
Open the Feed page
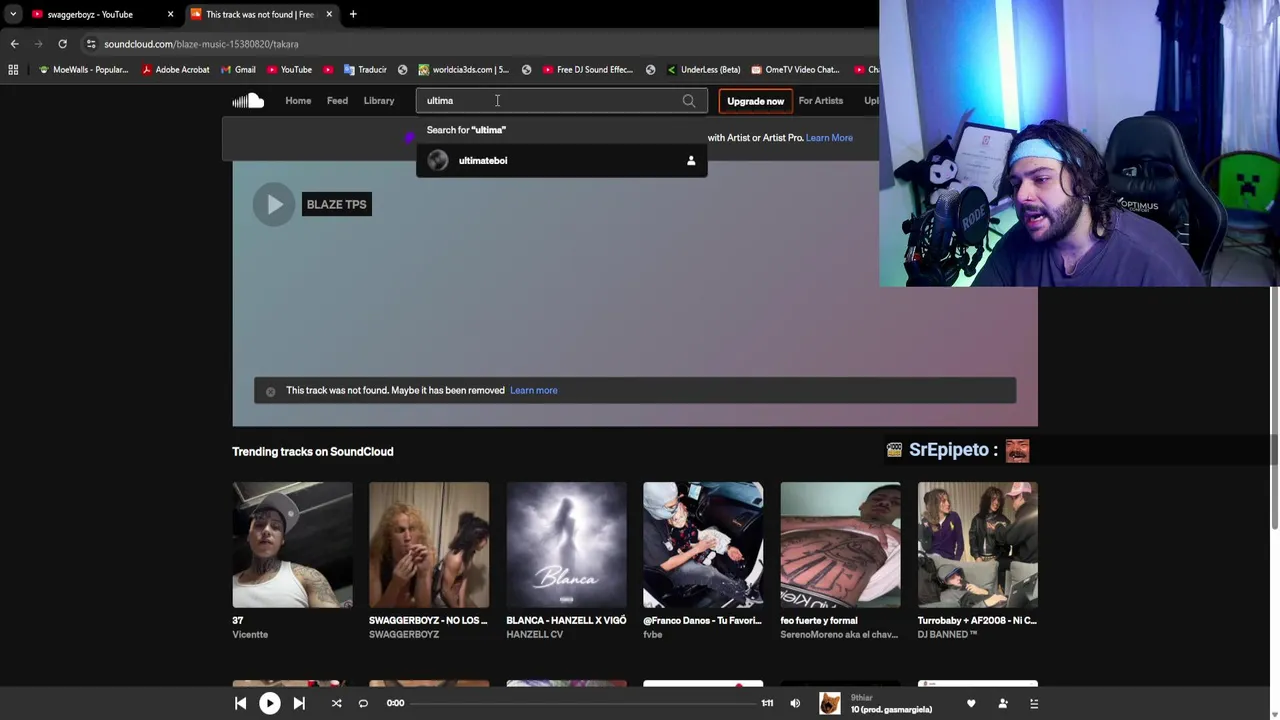click(x=337, y=101)
